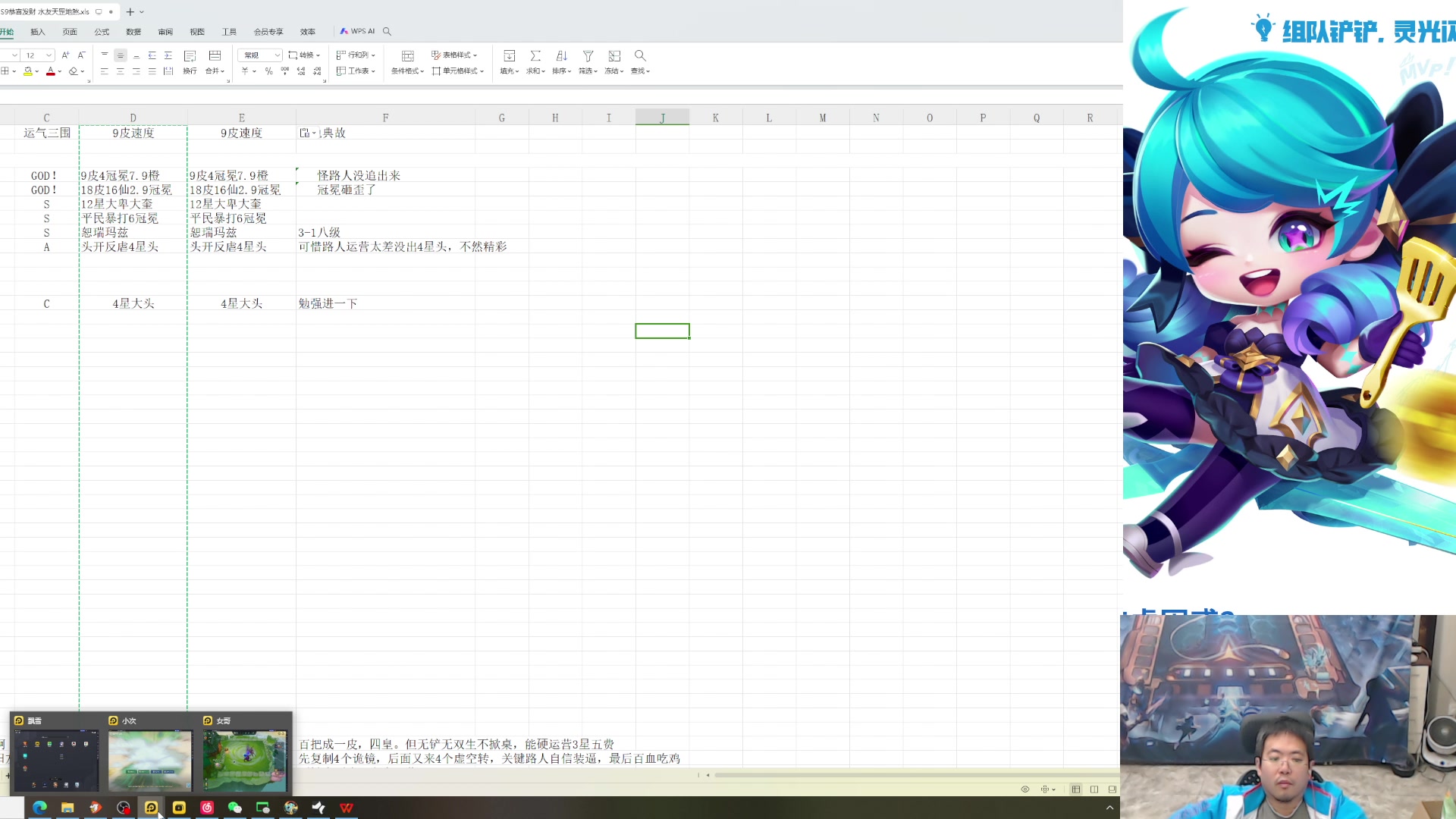Image resolution: width=1456 pixels, height=819 pixels.
Task: Click the increase indent icon
Action: click(x=168, y=55)
